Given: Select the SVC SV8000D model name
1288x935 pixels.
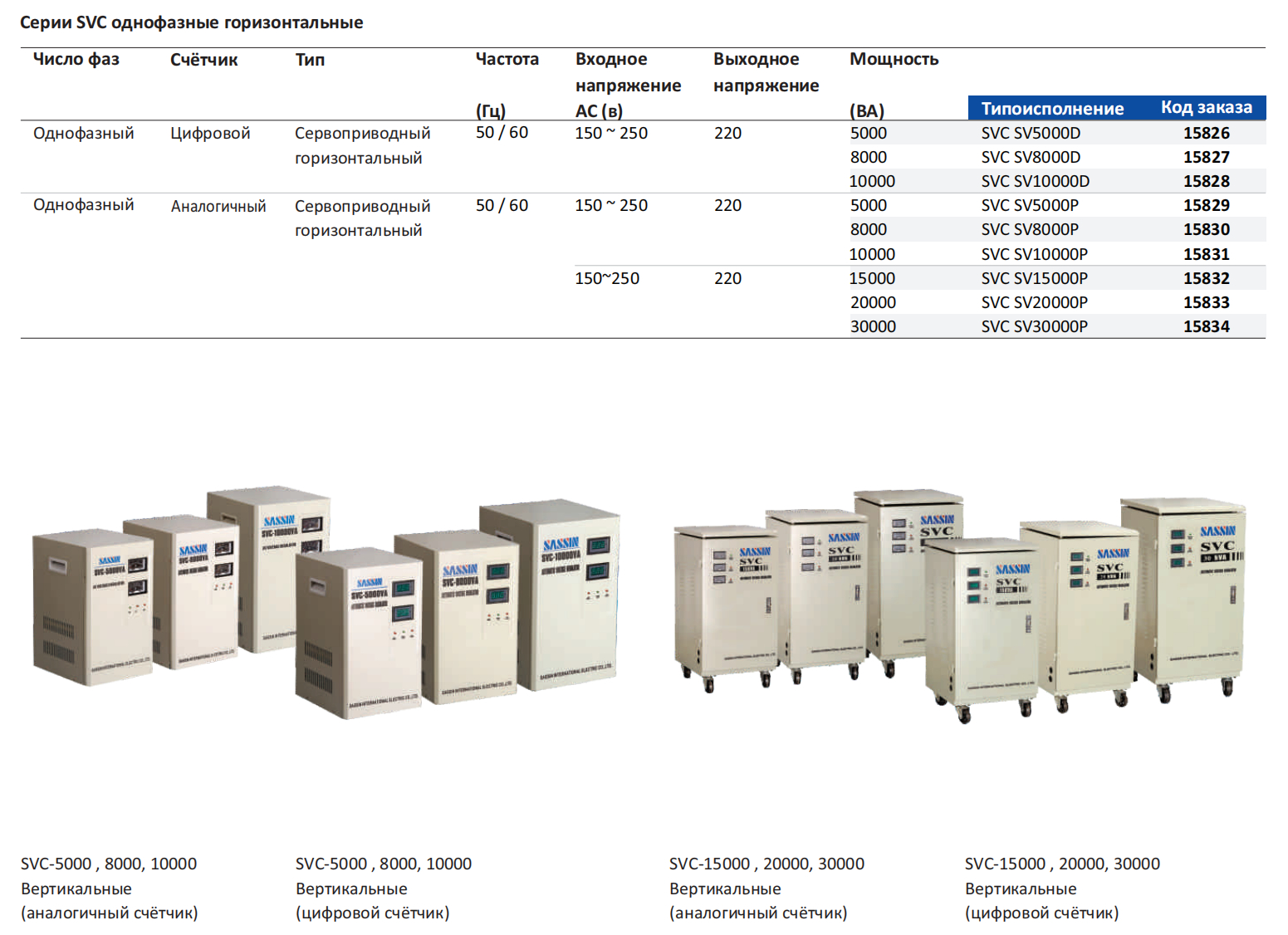Looking at the screenshot, I should click(1031, 157).
